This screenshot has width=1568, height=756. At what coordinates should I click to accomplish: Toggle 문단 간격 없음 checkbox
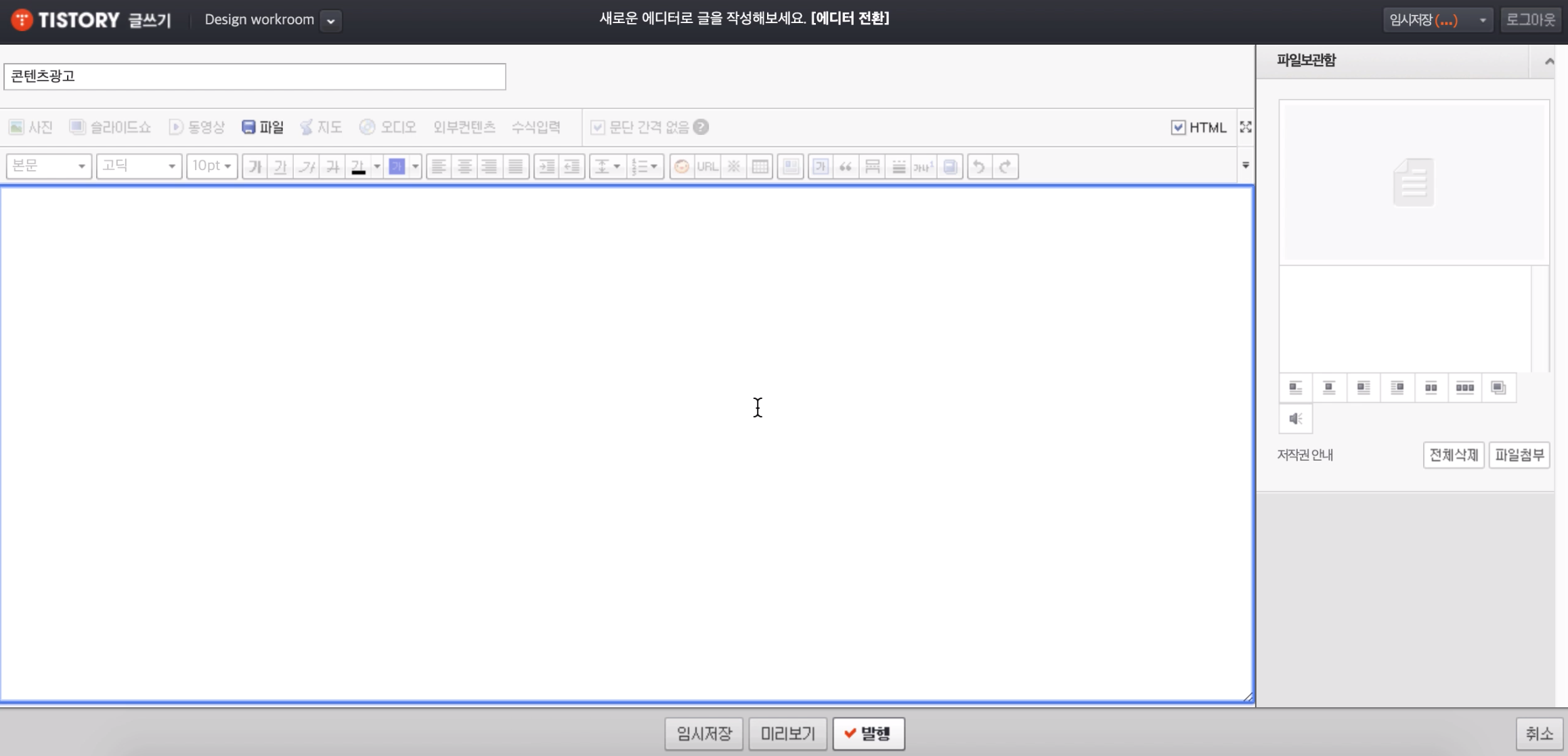coord(597,127)
